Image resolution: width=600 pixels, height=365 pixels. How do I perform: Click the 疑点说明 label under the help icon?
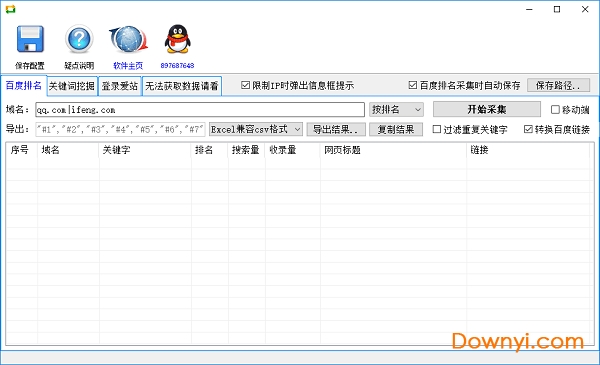tap(79, 66)
